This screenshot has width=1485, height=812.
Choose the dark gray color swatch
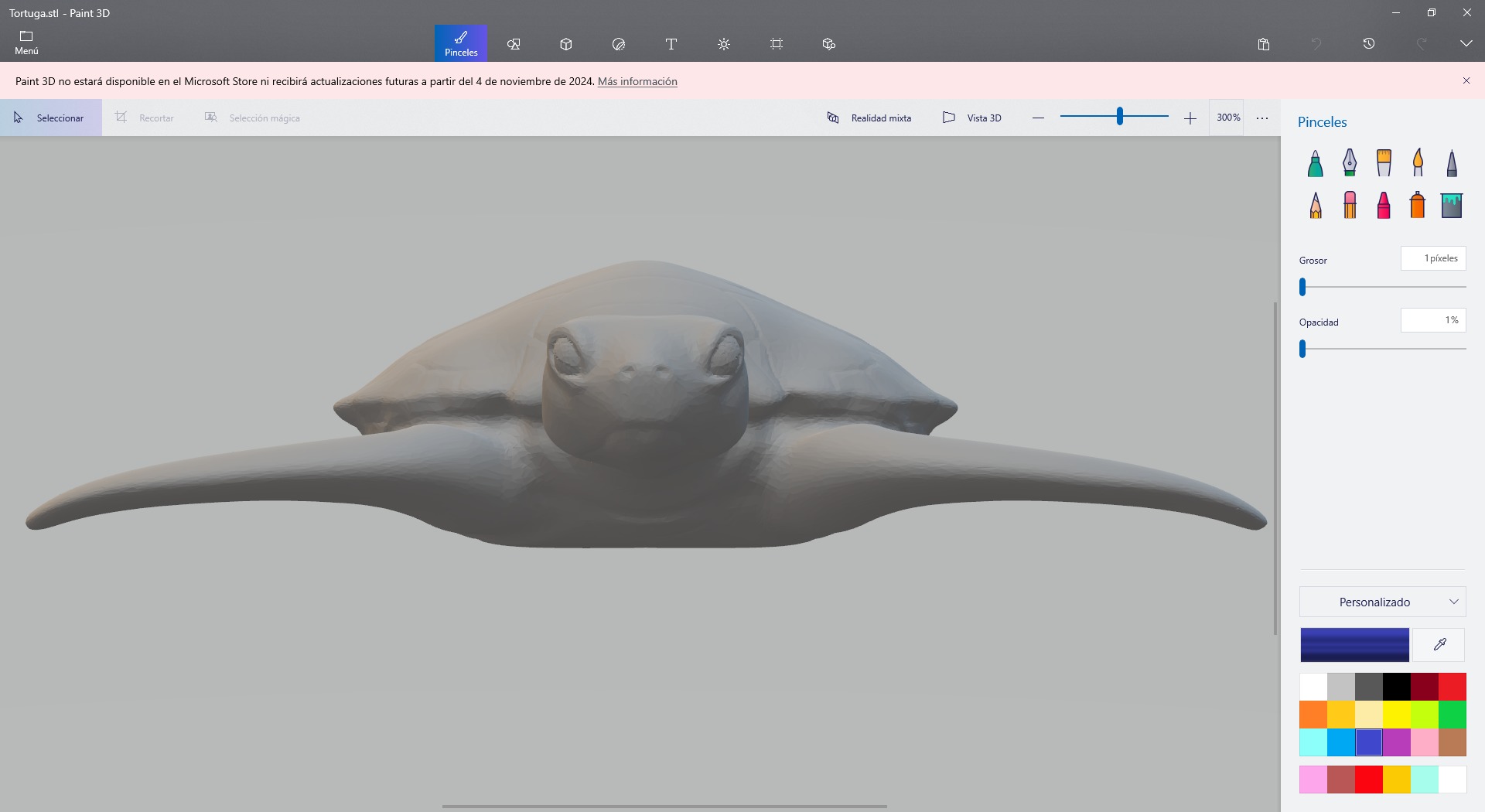tap(1369, 687)
